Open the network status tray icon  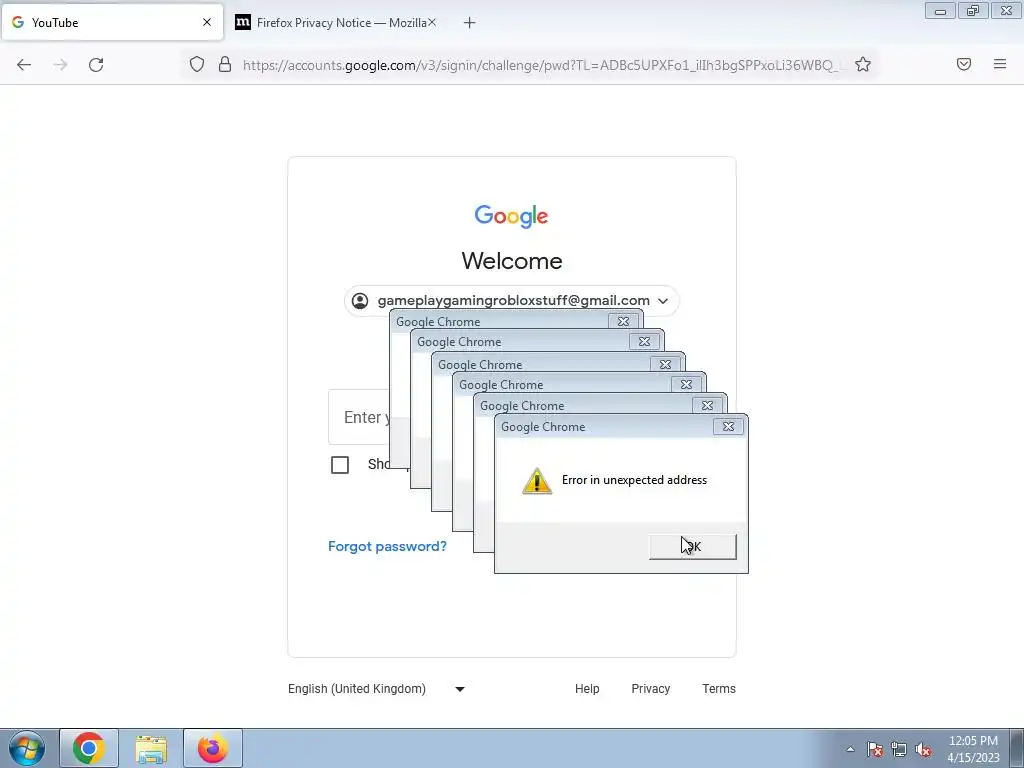click(x=899, y=749)
